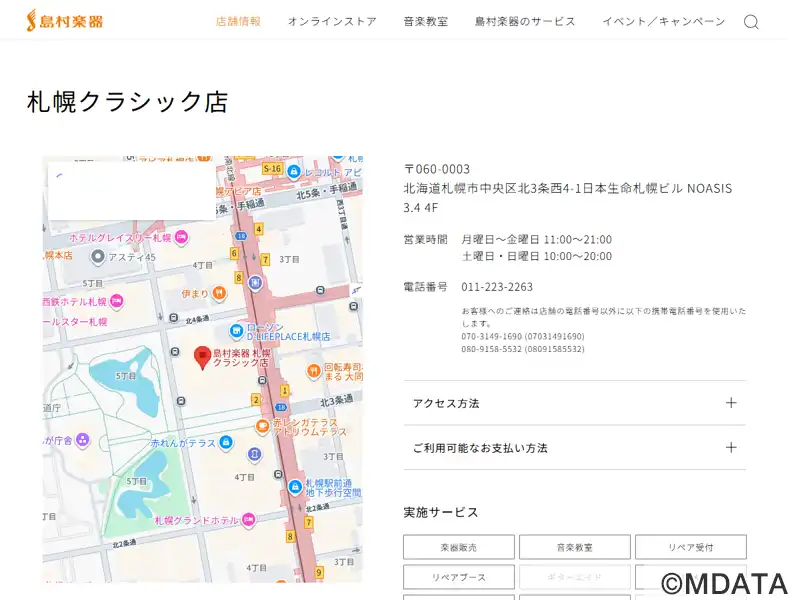Open the 店舗情報 menu item
Screen dimensions: 800x600
238,21
